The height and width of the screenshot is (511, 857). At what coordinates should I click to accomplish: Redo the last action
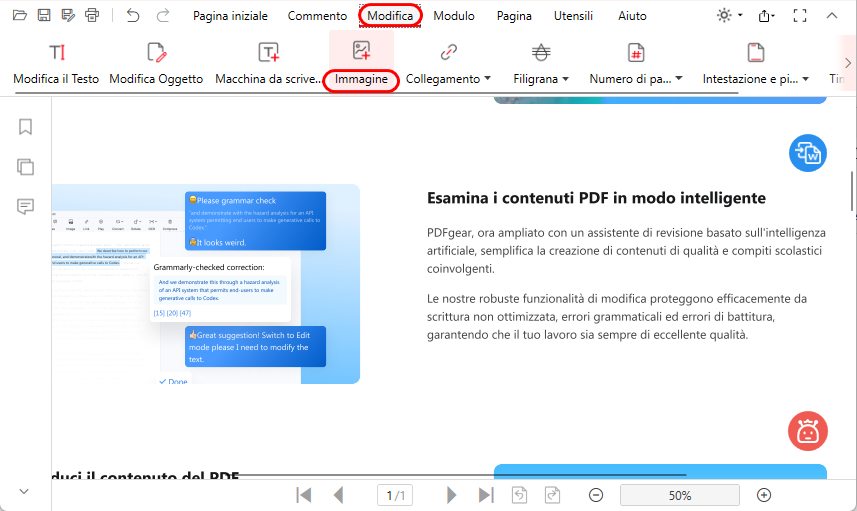click(x=162, y=15)
